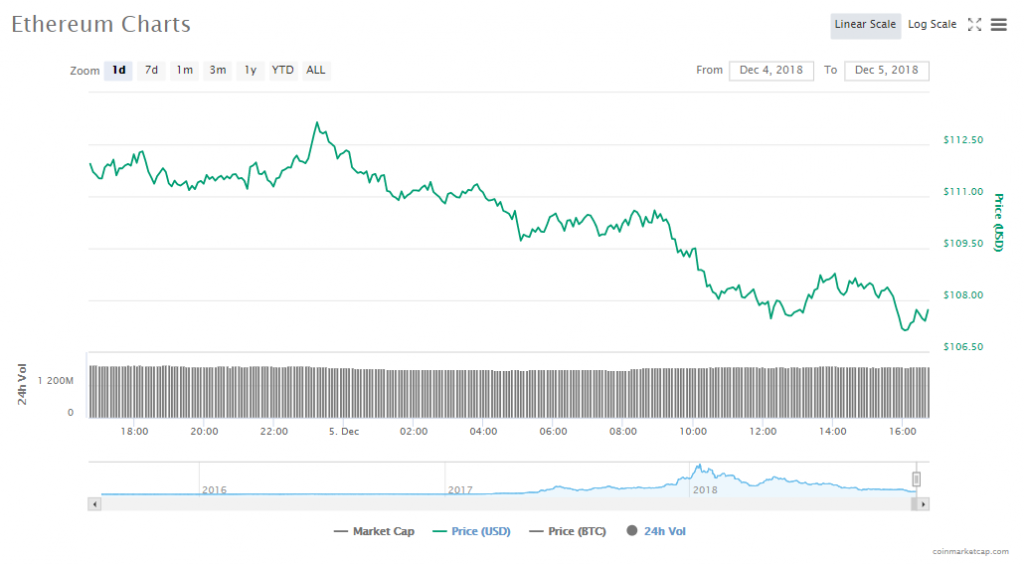Select the 7d zoom range
Viewport: 1024px width, 565px height.
(x=151, y=70)
